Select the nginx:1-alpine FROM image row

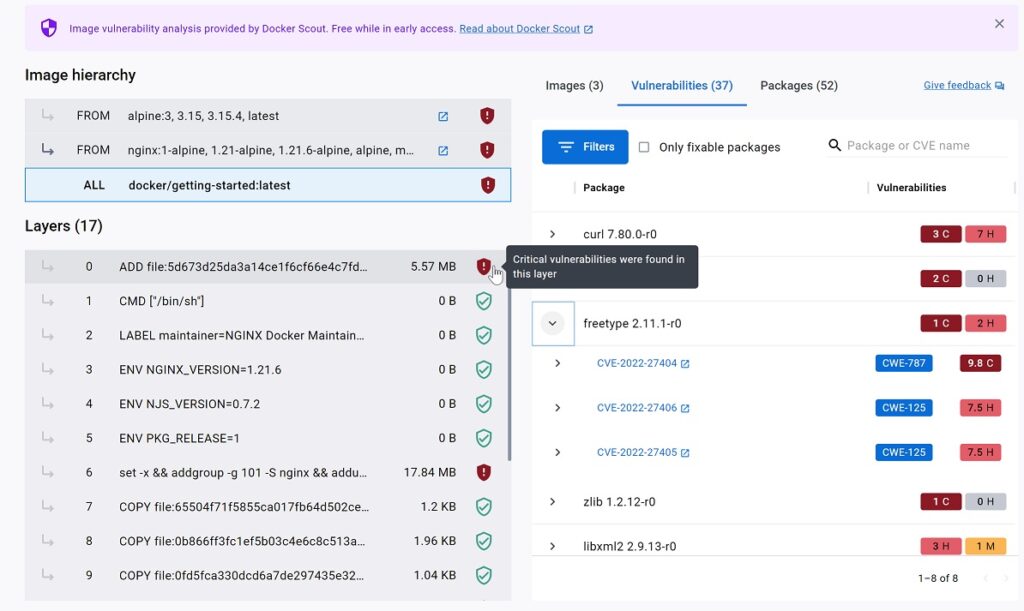tap(268, 150)
